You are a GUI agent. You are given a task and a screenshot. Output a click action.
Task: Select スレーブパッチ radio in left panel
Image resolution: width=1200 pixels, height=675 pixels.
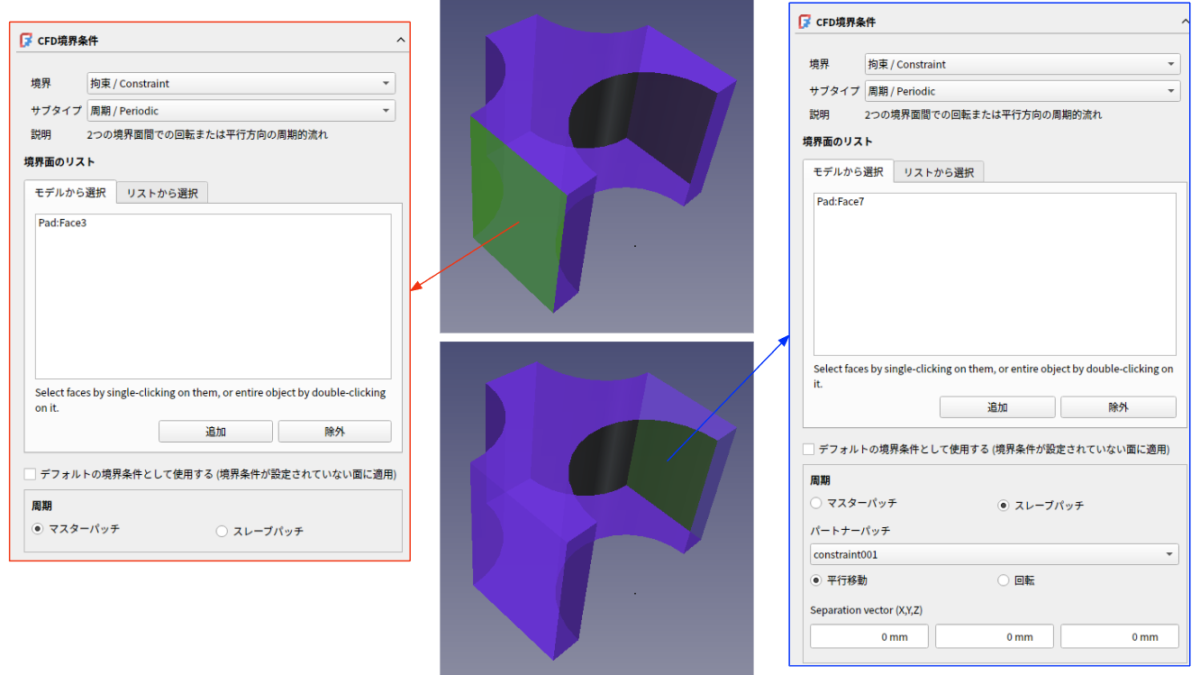pyautogui.click(x=222, y=531)
